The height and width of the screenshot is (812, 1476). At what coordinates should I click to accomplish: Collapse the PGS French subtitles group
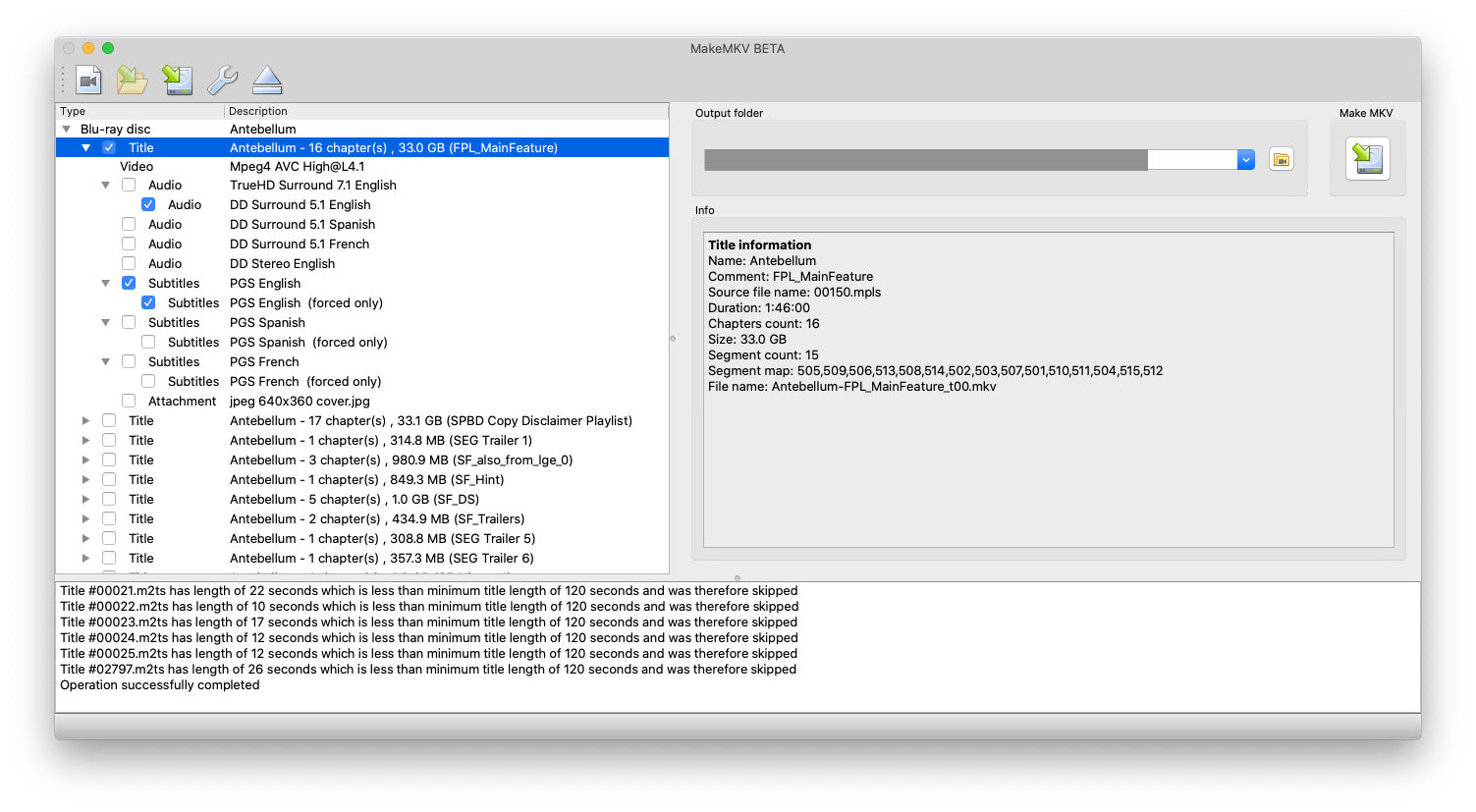[x=106, y=361]
